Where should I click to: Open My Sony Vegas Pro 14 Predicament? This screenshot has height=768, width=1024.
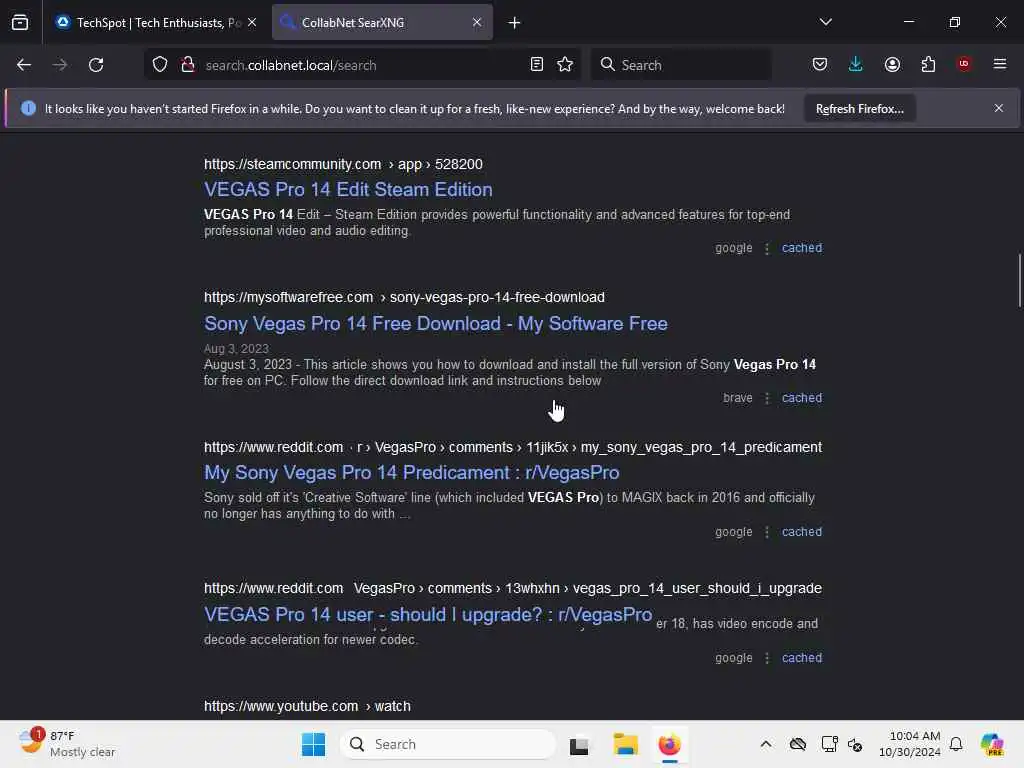(411, 473)
